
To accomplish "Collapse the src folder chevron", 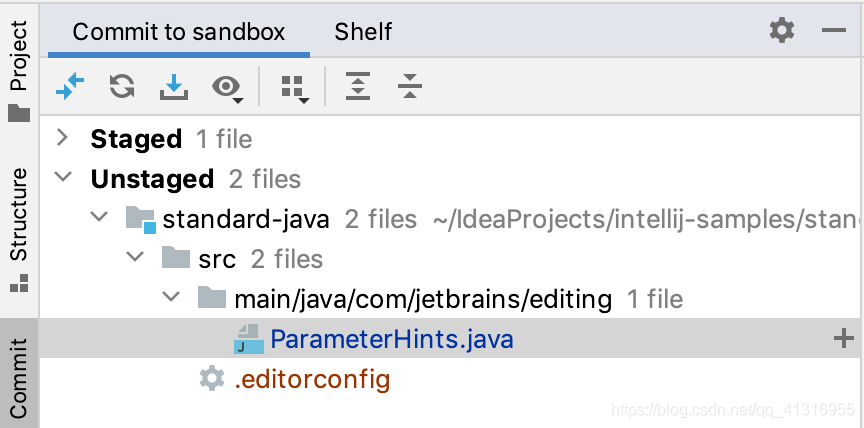I will 136,257.
